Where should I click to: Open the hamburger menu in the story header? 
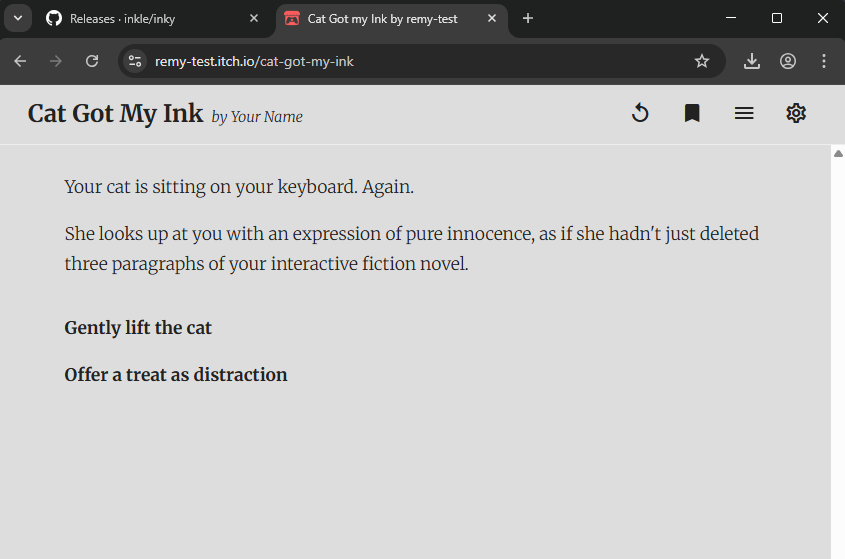click(744, 113)
